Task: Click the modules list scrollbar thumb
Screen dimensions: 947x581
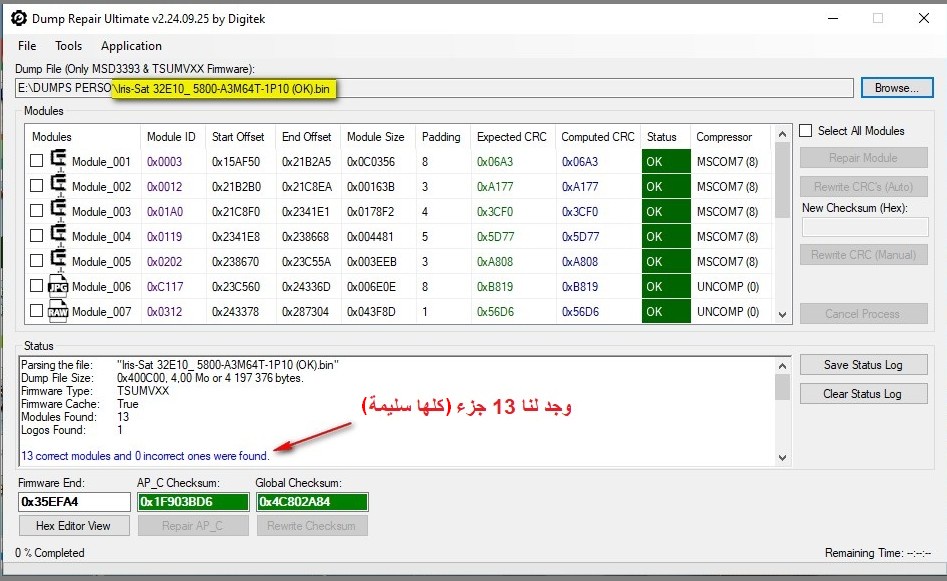Action: tap(783, 180)
